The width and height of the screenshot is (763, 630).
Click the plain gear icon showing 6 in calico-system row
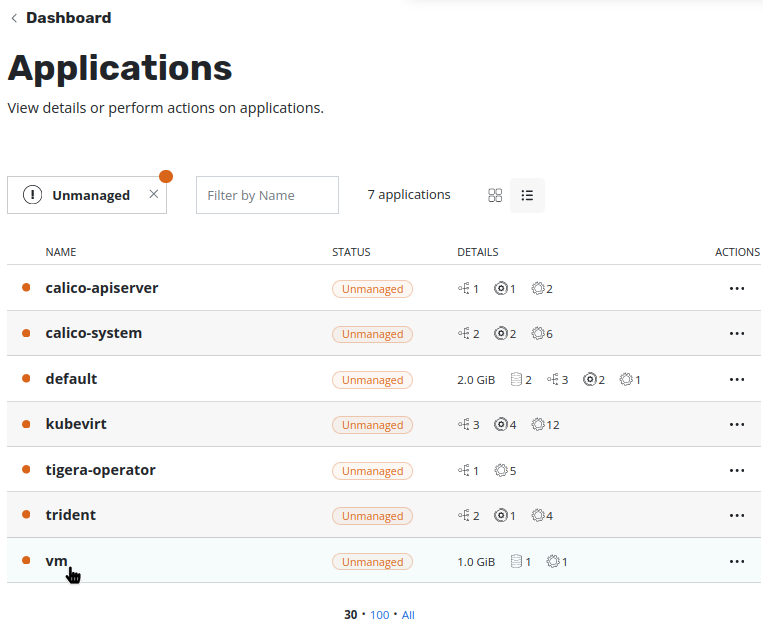(538, 334)
